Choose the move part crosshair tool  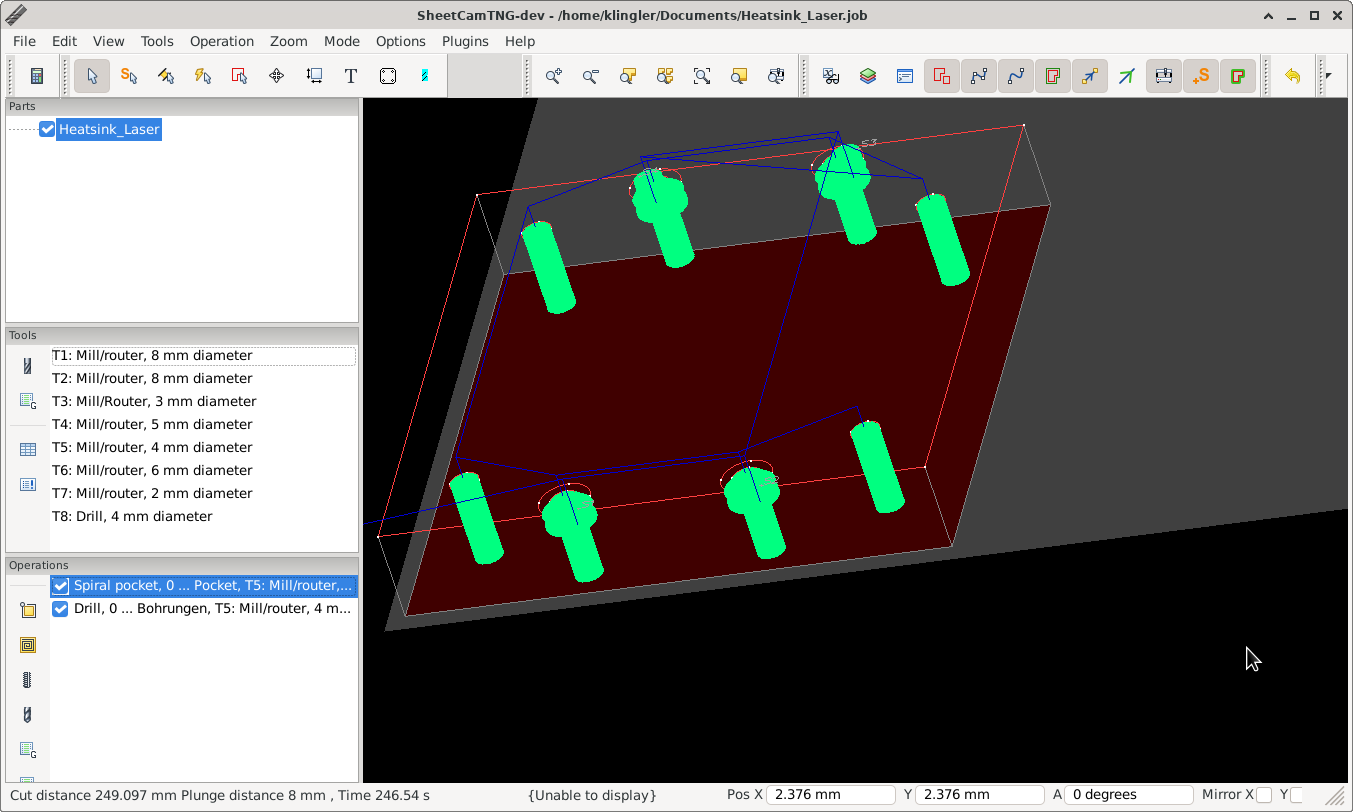pos(277,76)
